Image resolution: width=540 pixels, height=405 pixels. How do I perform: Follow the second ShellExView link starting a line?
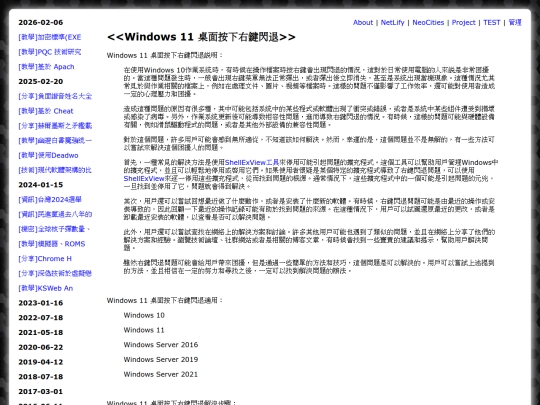[x=144, y=178]
